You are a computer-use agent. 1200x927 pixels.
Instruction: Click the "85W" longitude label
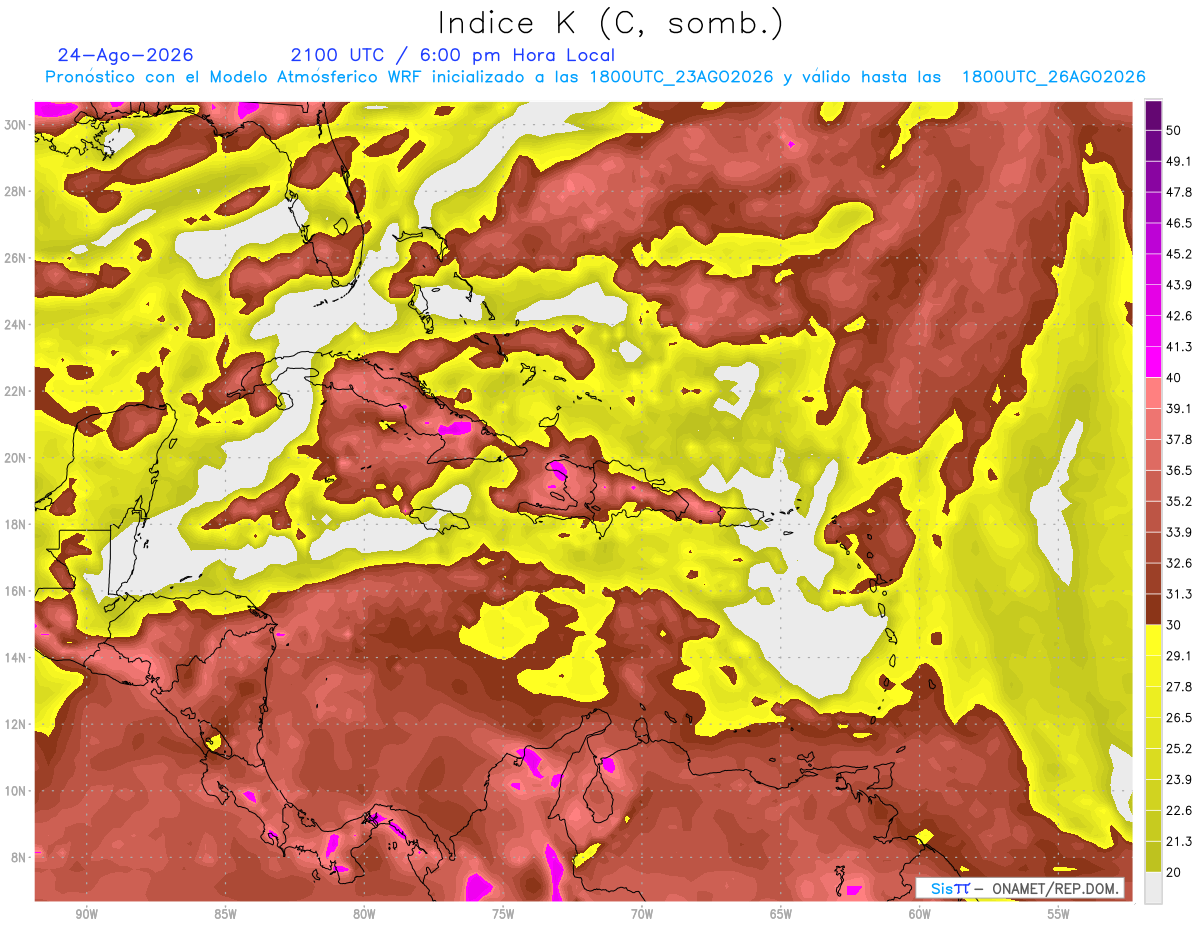point(225,915)
